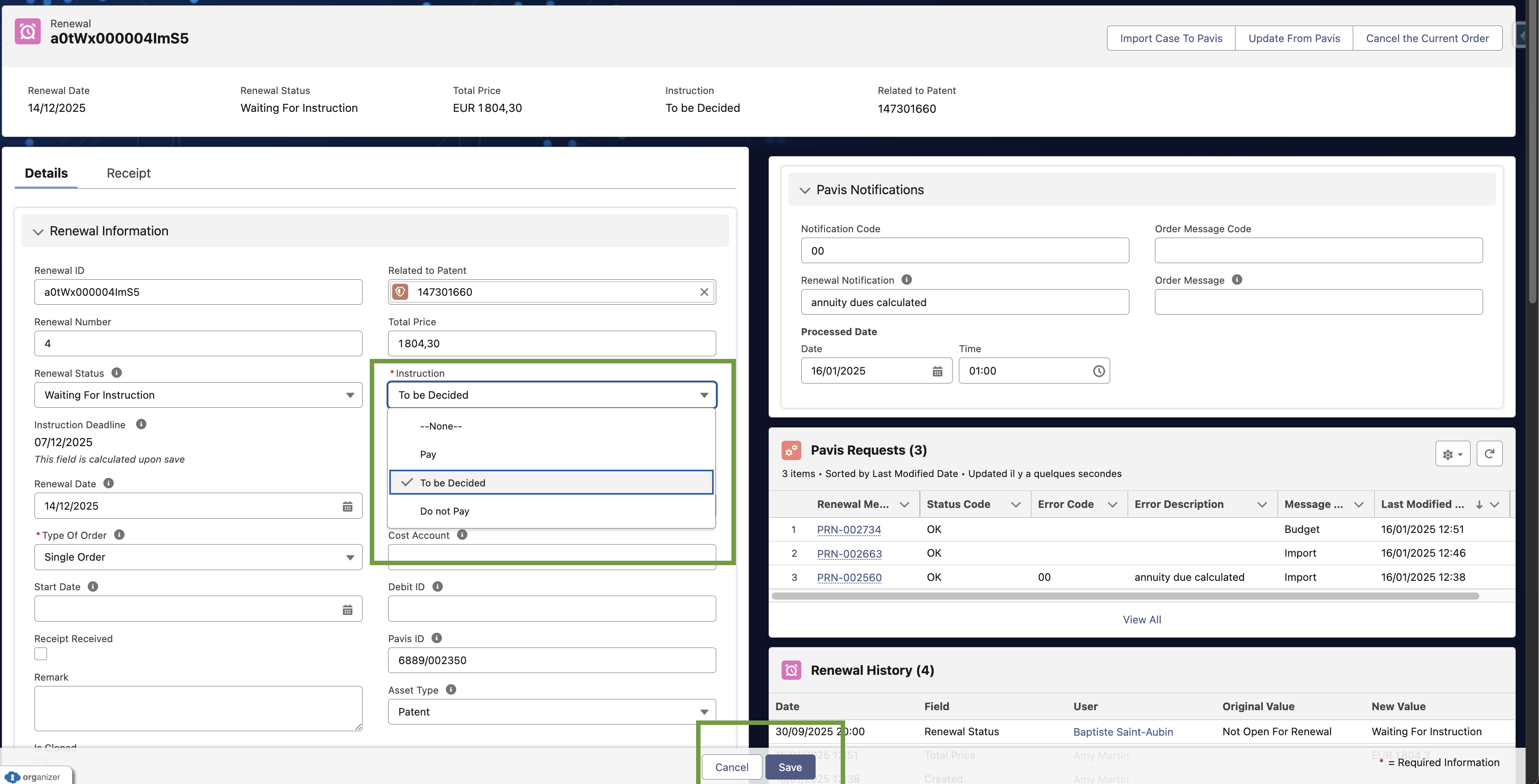Image resolution: width=1539 pixels, height=784 pixels.
Task: Collapse the Pavis Notifications section
Action: click(x=805, y=191)
